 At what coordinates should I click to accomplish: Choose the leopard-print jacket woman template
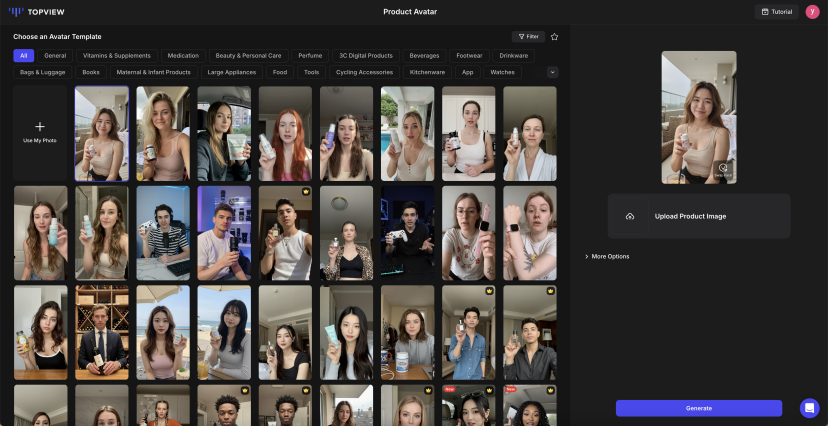346,233
